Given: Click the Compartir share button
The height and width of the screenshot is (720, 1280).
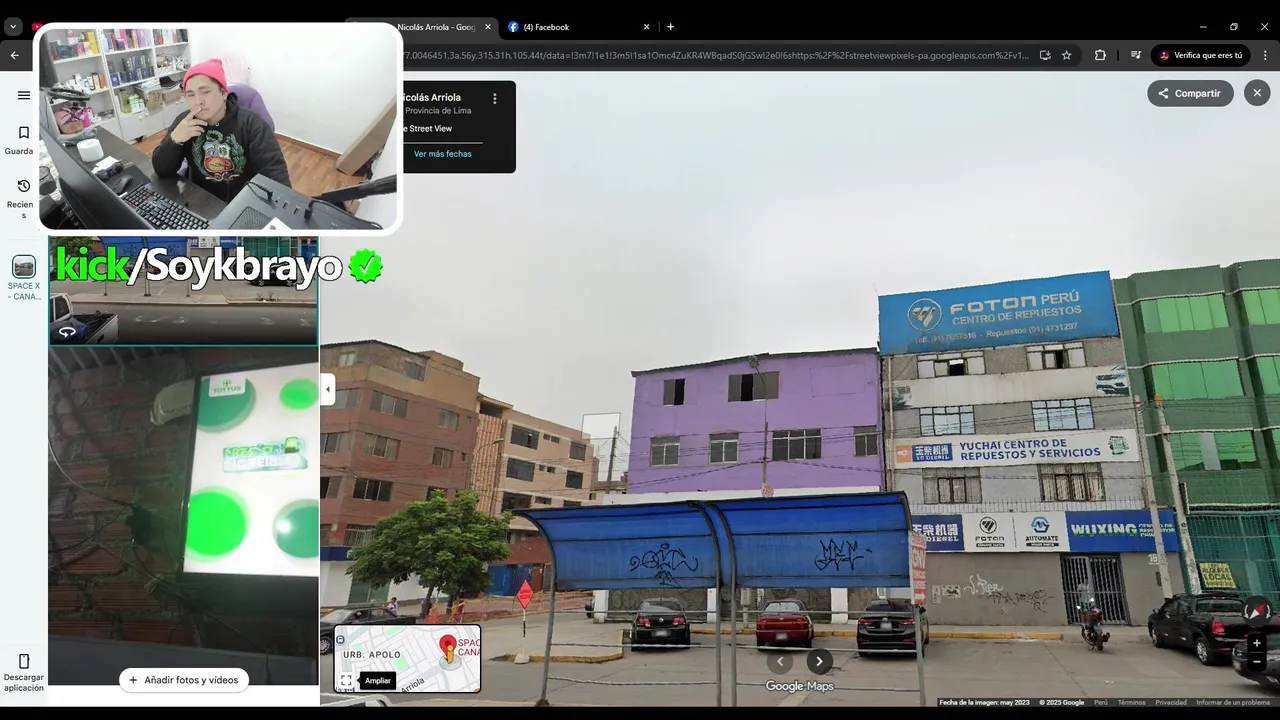Looking at the screenshot, I should click(x=1190, y=93).
